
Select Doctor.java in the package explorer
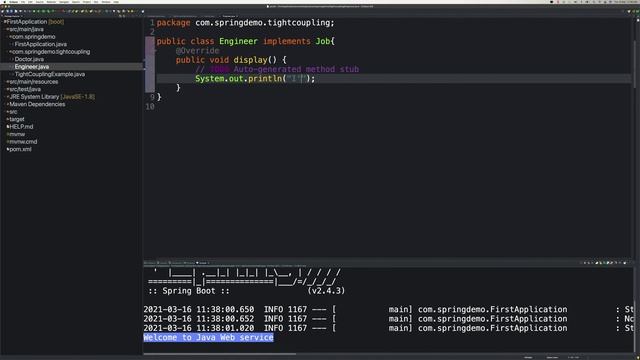point(29,59)
